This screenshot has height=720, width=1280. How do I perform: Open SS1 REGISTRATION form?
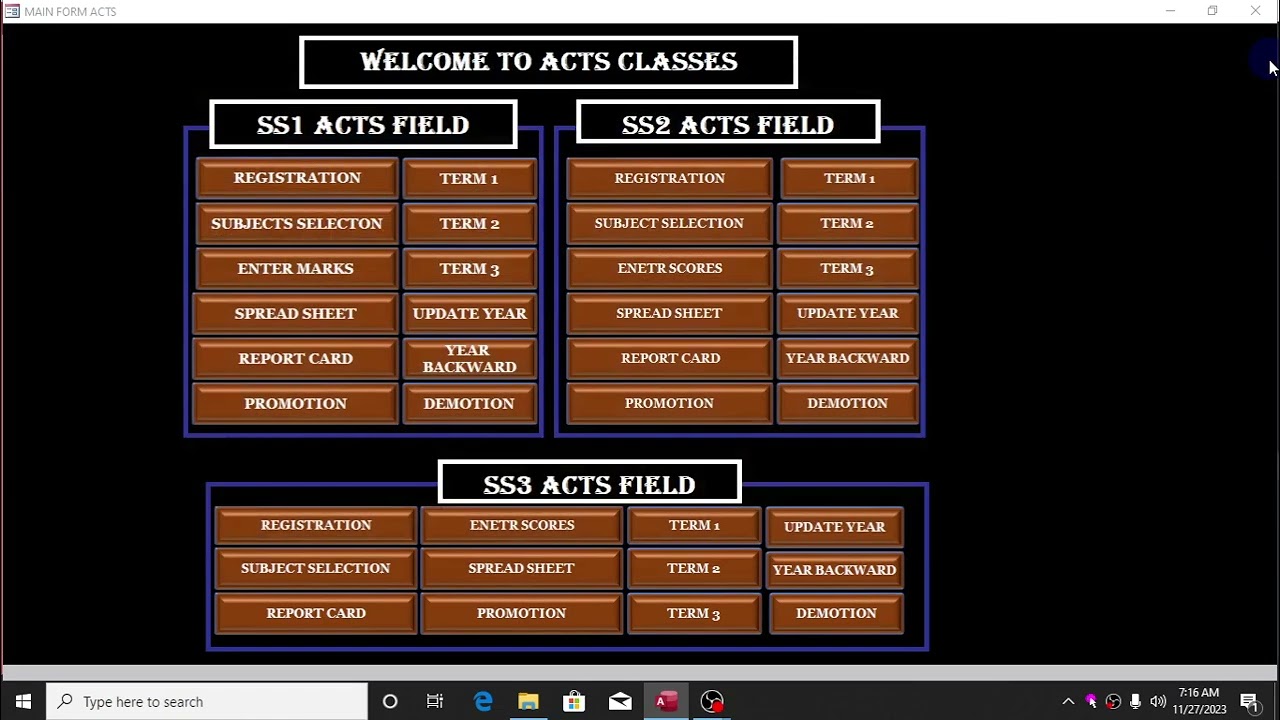click(x=297, y=178)
